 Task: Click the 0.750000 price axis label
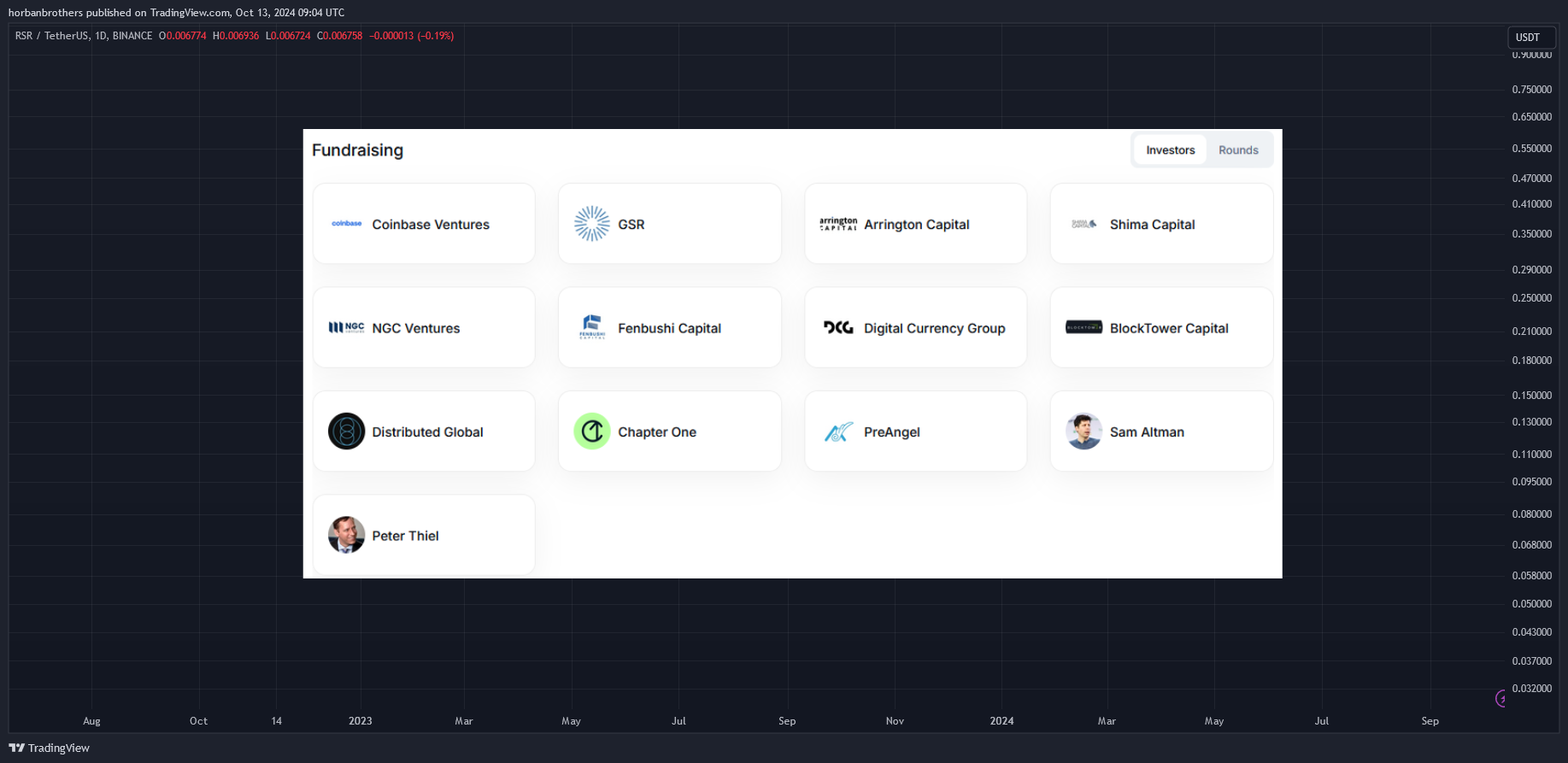click(1531, 89)
